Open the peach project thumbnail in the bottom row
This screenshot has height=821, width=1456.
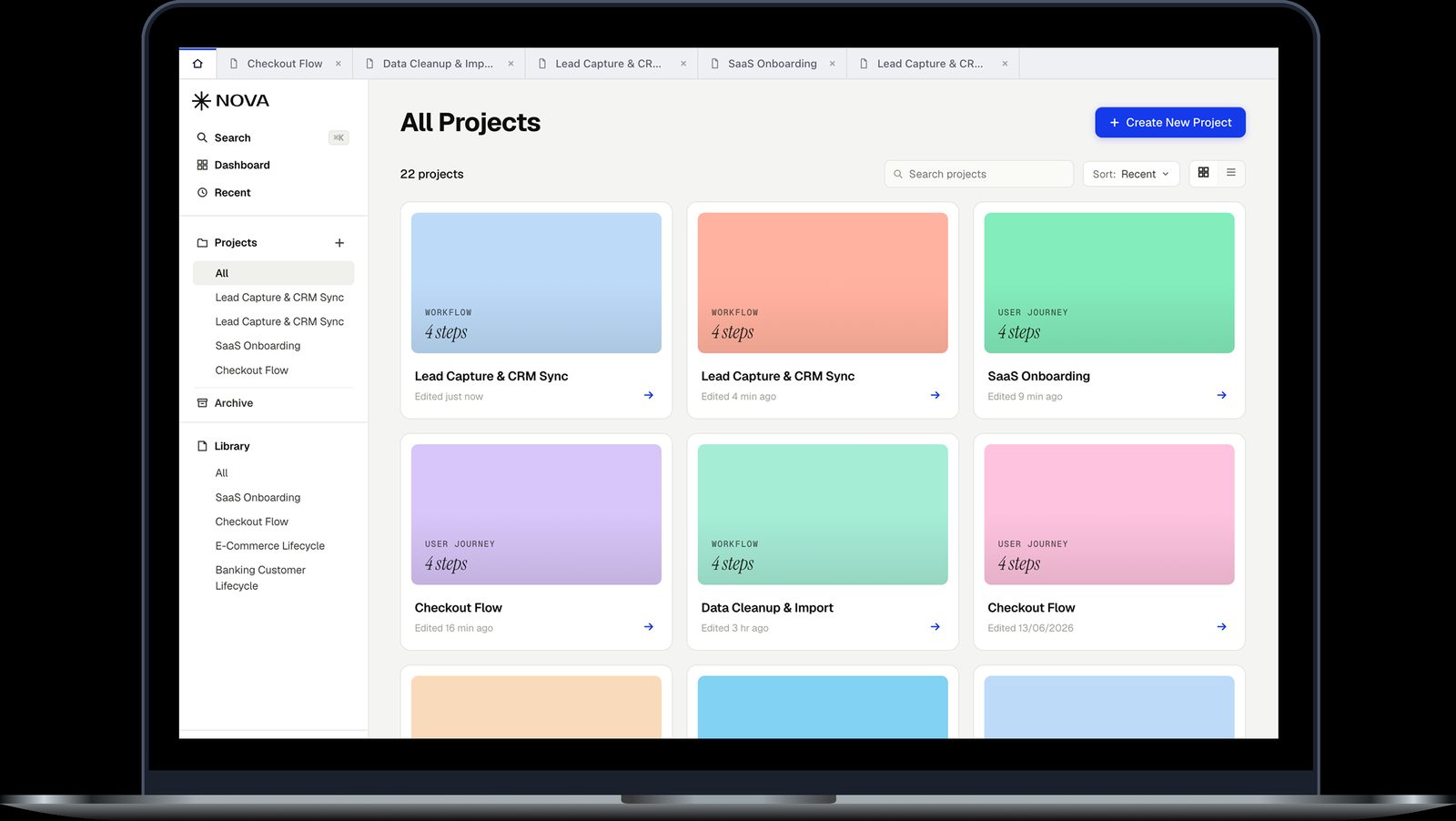pyautogui.click(x=536, y=707)
